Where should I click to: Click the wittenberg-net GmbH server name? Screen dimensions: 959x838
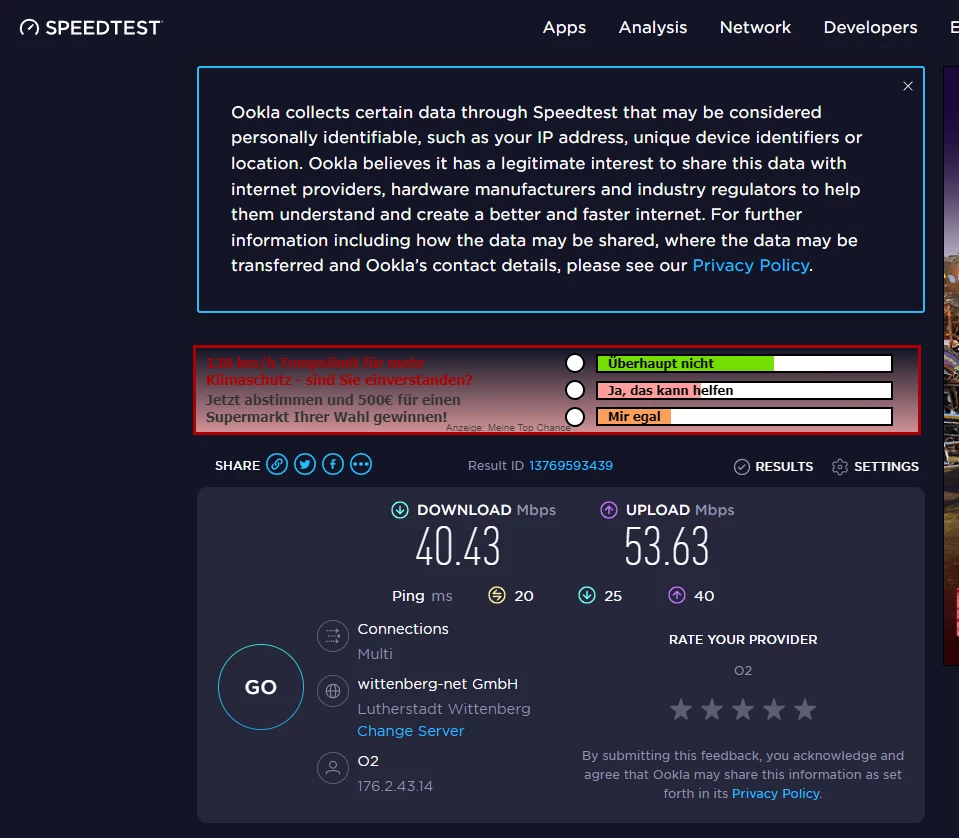(x=437, y=684)
